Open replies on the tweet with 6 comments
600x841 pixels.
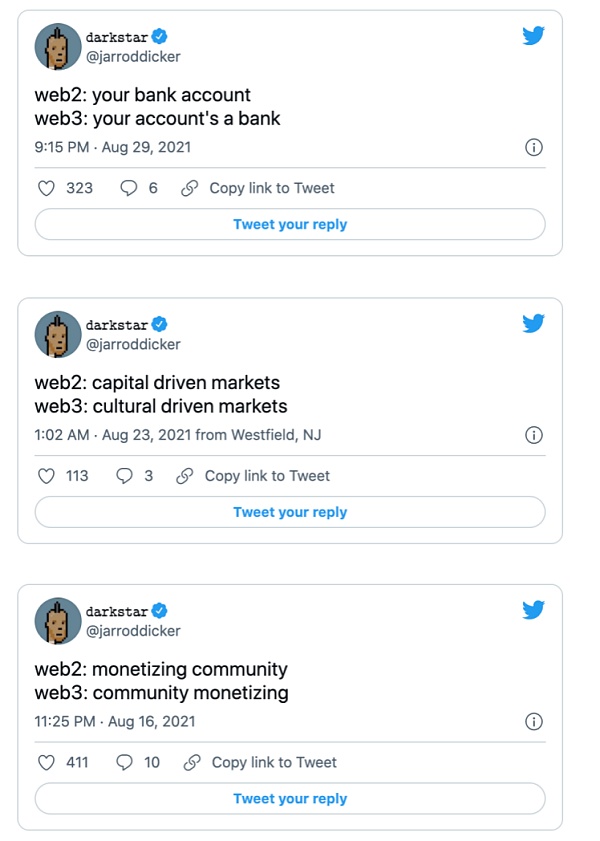pyautogui.click(x=128, y=188)
